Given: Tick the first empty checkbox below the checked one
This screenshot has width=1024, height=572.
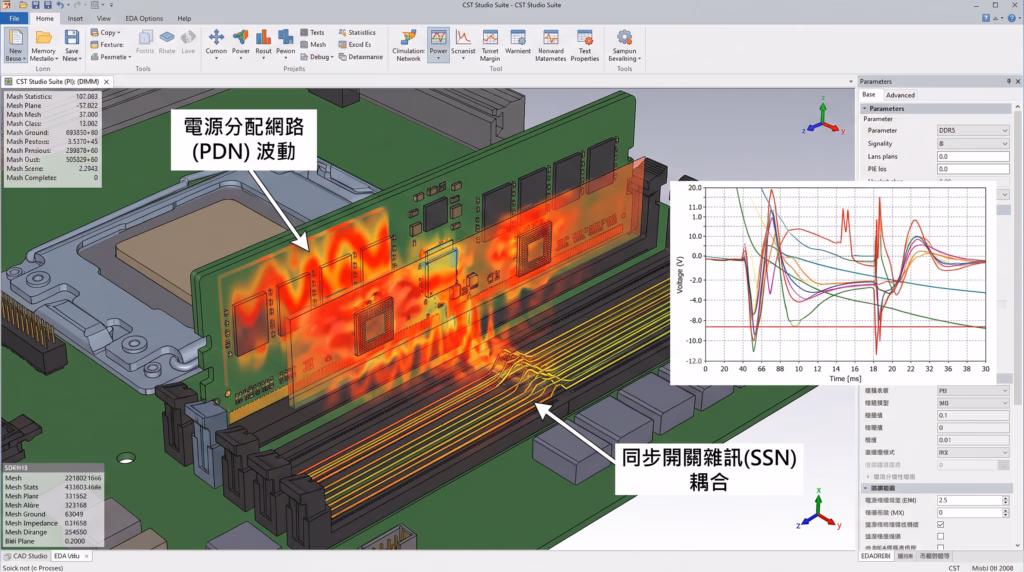Looking at the screenshot, I should 940,536.
